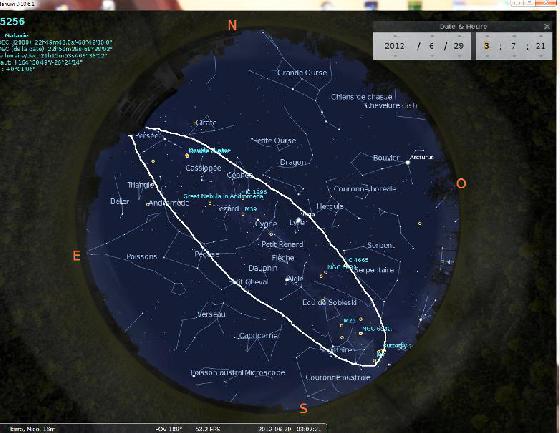Click the Dauphin constellation label
This screenshot has width=560, height=433.
[x=263, y=268]
